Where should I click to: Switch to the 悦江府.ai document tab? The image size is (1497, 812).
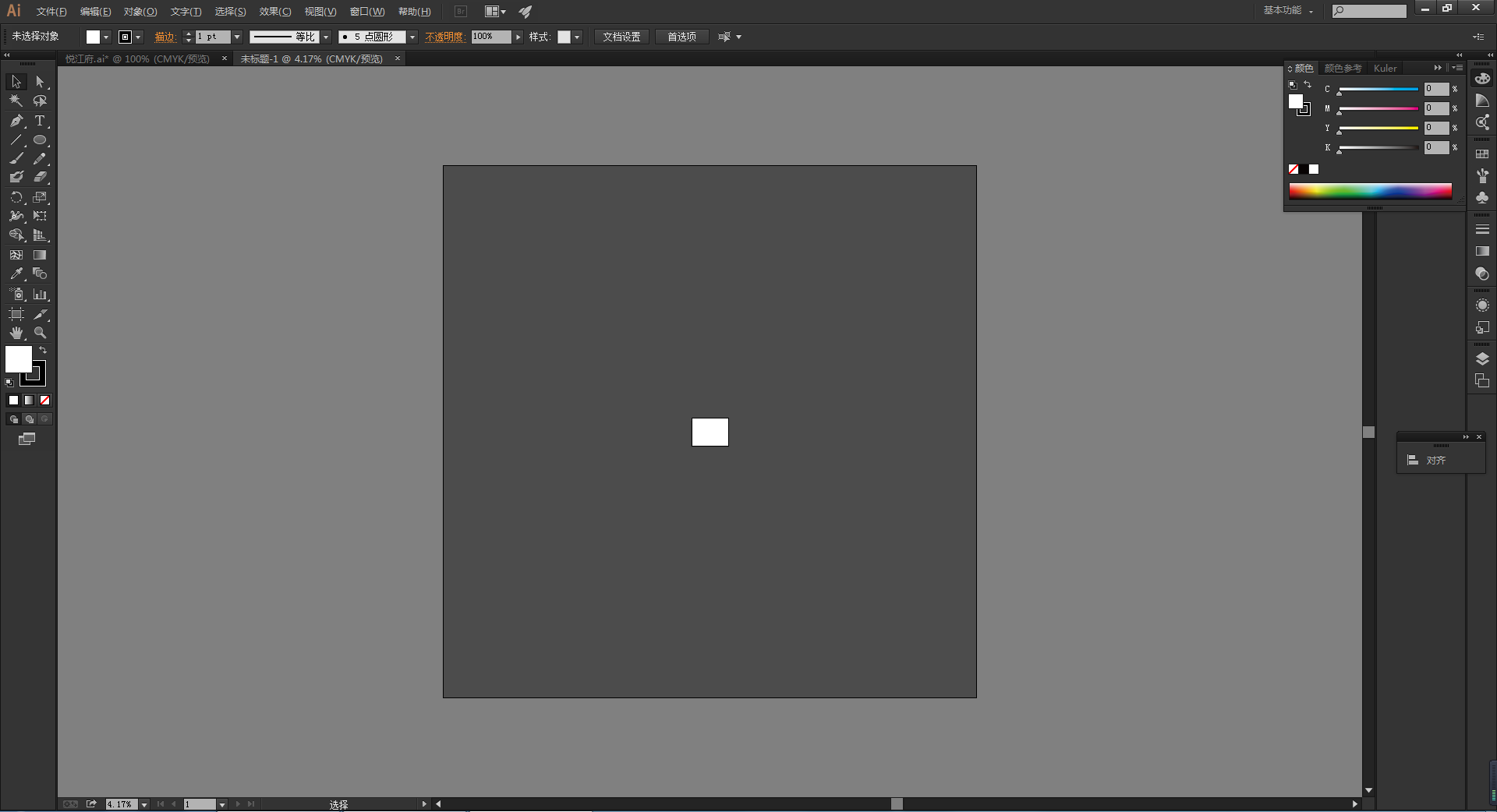click(x=137, y=59)
